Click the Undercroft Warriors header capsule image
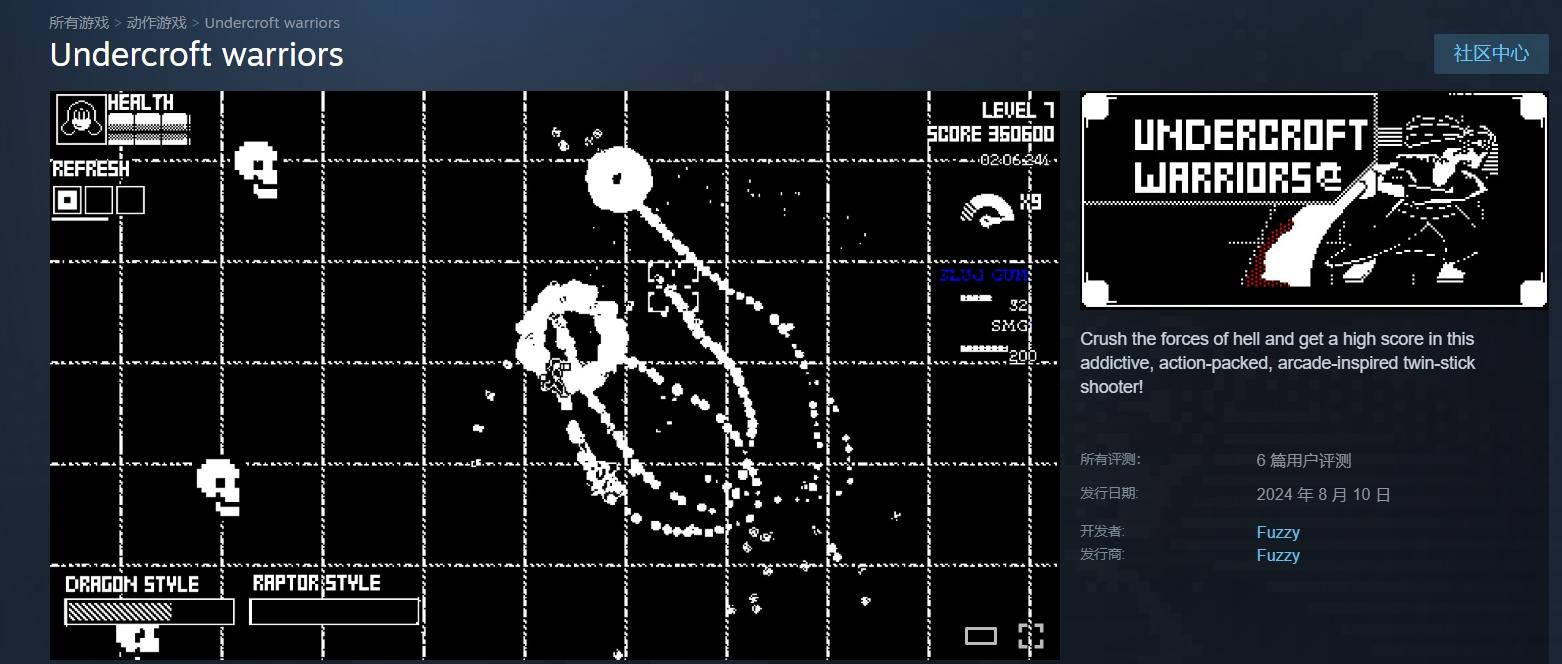1562x664 pixels. click(1314, 200)
